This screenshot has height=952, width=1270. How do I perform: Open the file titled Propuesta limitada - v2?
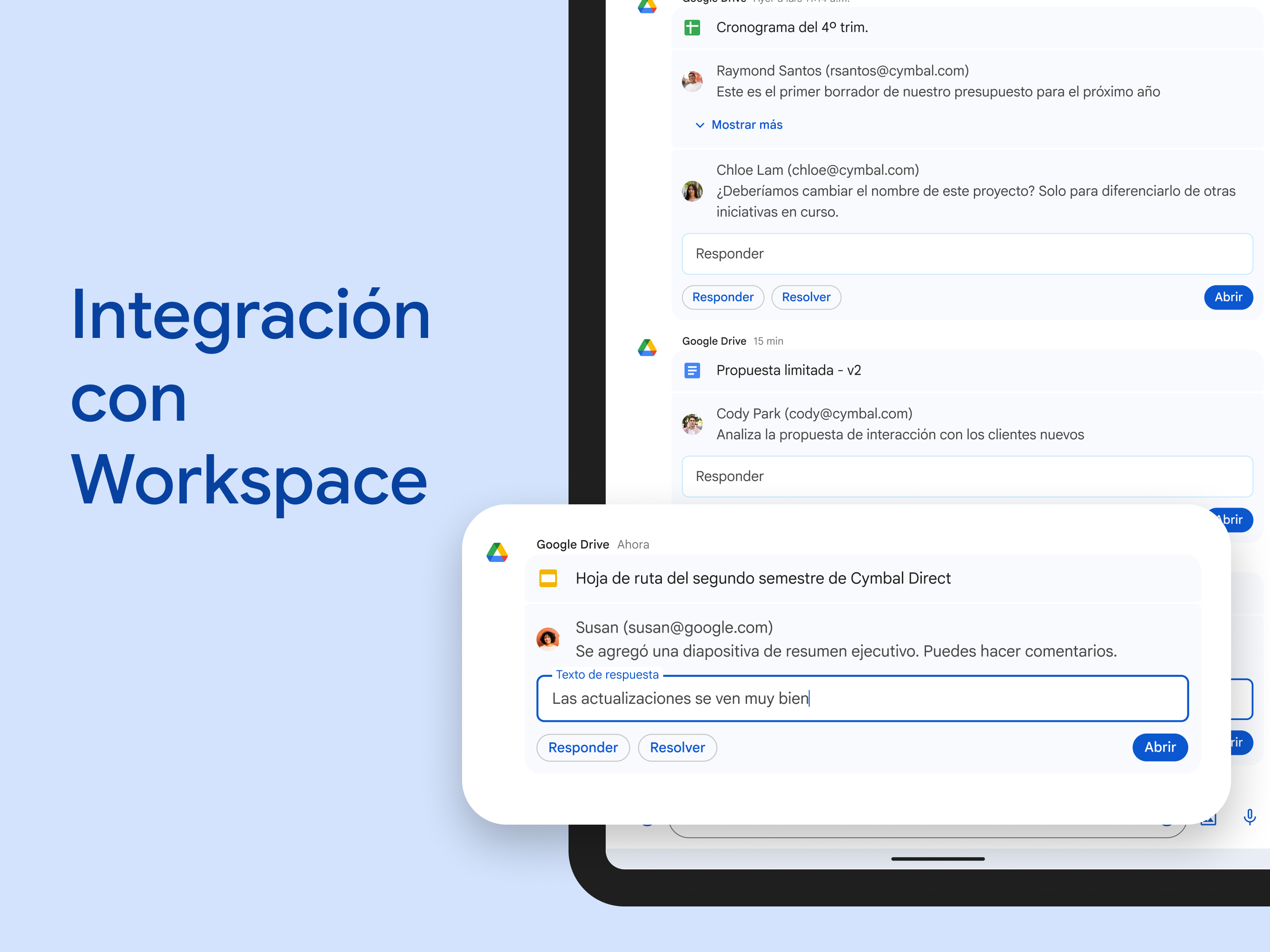(788, 370)
